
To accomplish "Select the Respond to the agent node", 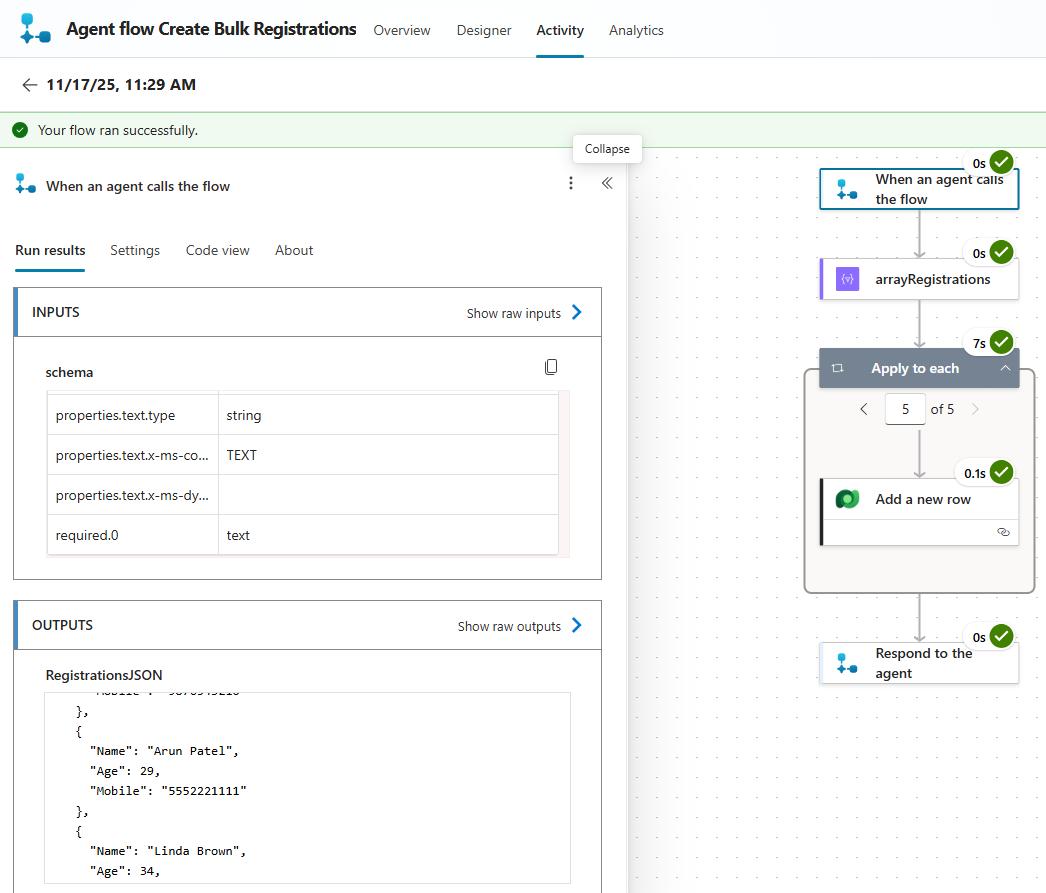I will click(919, 663).
